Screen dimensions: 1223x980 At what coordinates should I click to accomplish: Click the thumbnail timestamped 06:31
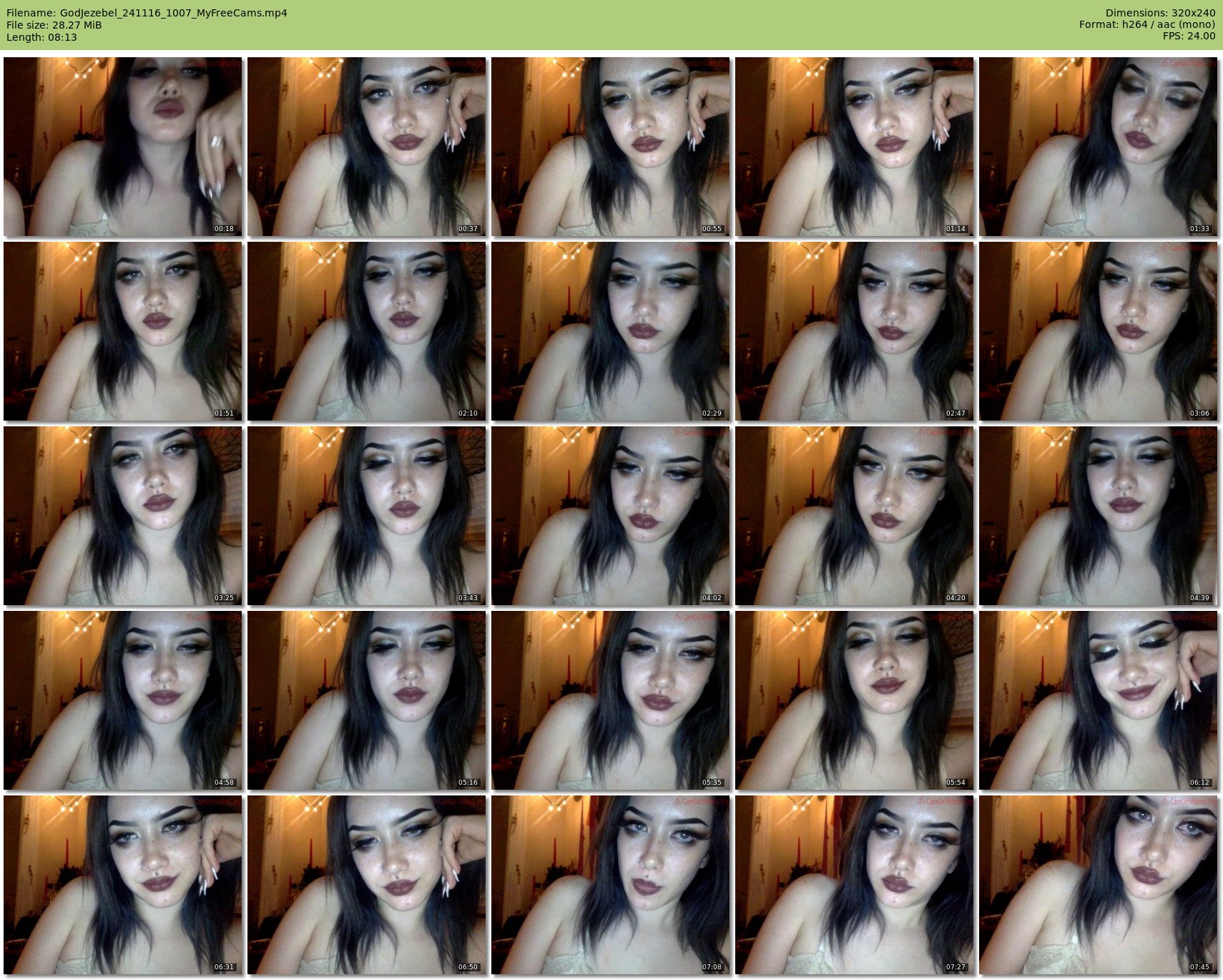[x=122, y=885]
